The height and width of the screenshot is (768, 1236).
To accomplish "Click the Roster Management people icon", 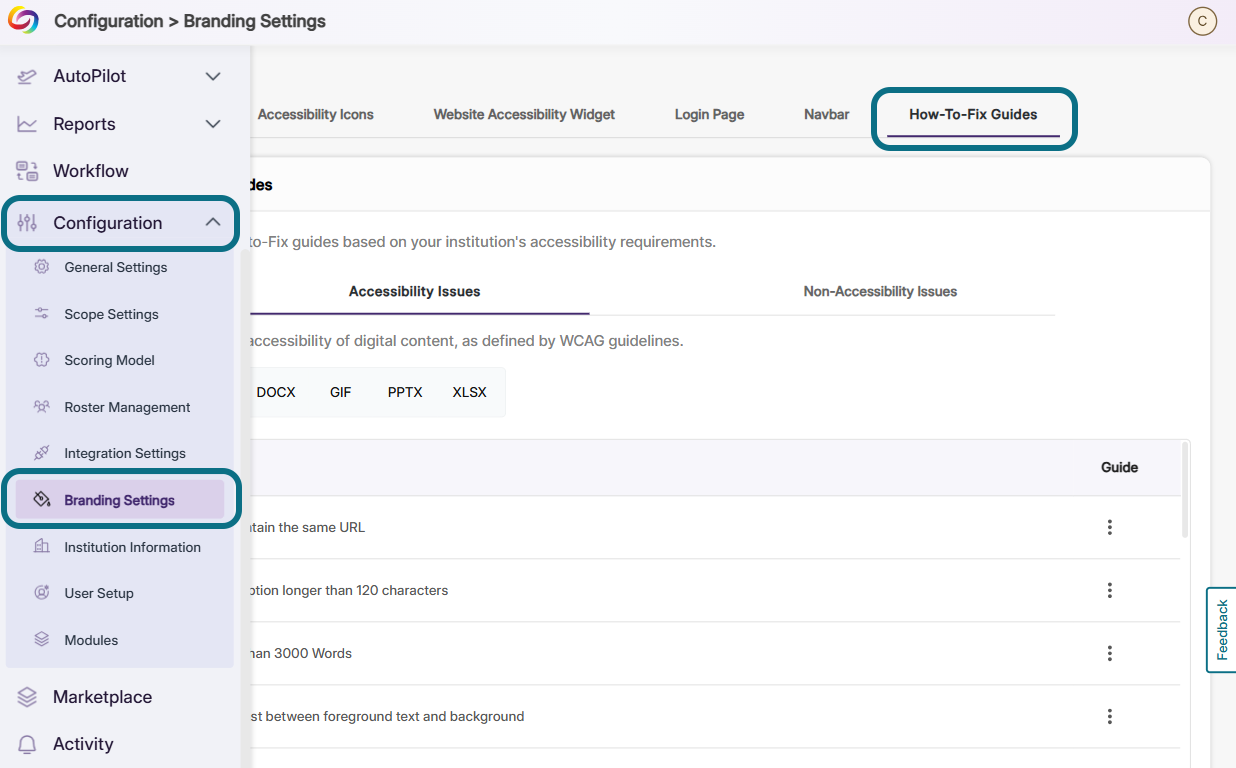I will [x=40, y=407].
